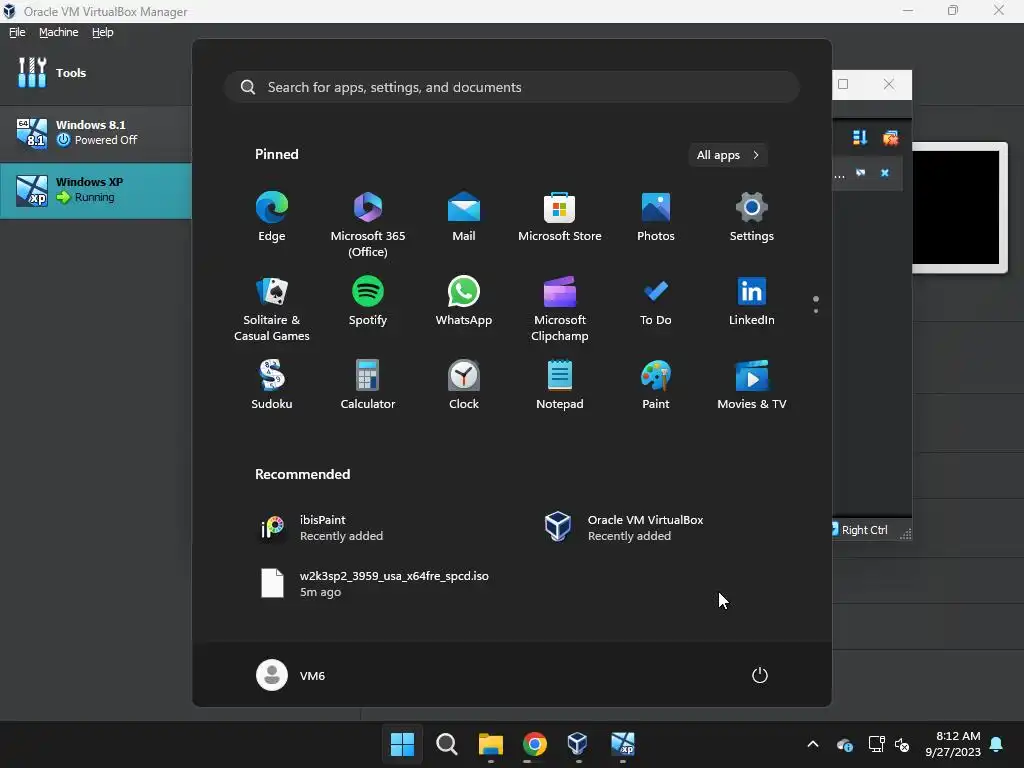Select Tools in VirtualBox sidebar
This screenshot has height=768, width=1024.
(x=95, y=72)
